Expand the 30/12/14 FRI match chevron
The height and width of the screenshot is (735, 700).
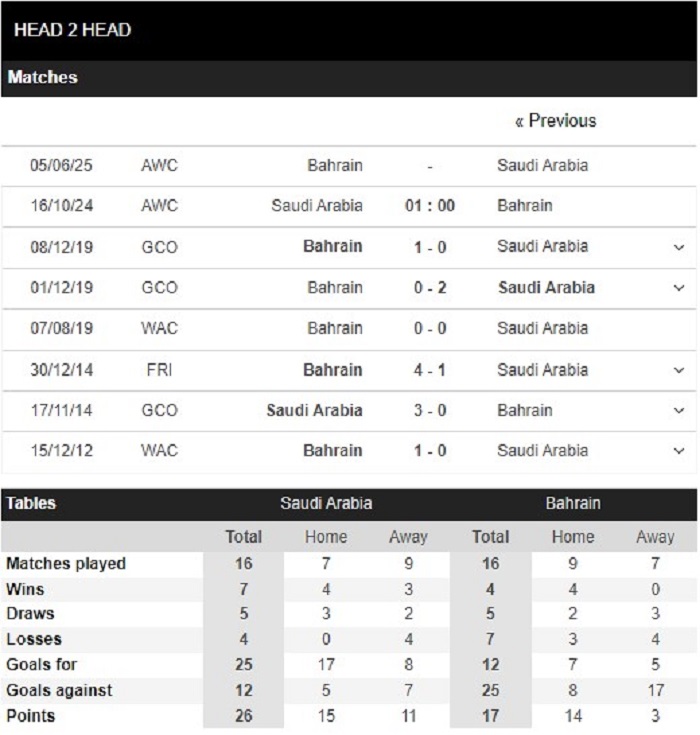[679, 370]
